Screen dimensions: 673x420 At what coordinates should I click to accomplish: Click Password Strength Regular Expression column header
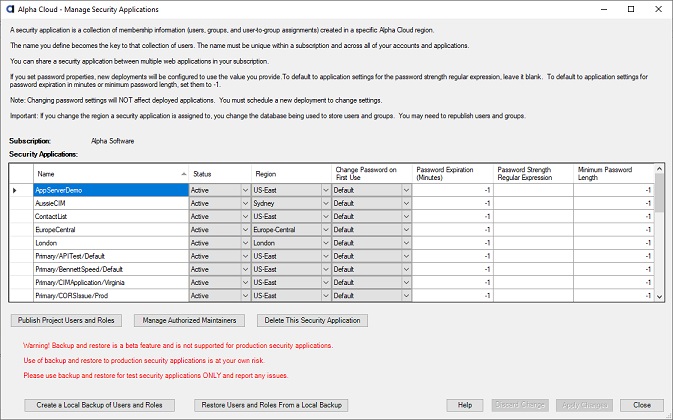pyautogui.click(x=534, y=174)
